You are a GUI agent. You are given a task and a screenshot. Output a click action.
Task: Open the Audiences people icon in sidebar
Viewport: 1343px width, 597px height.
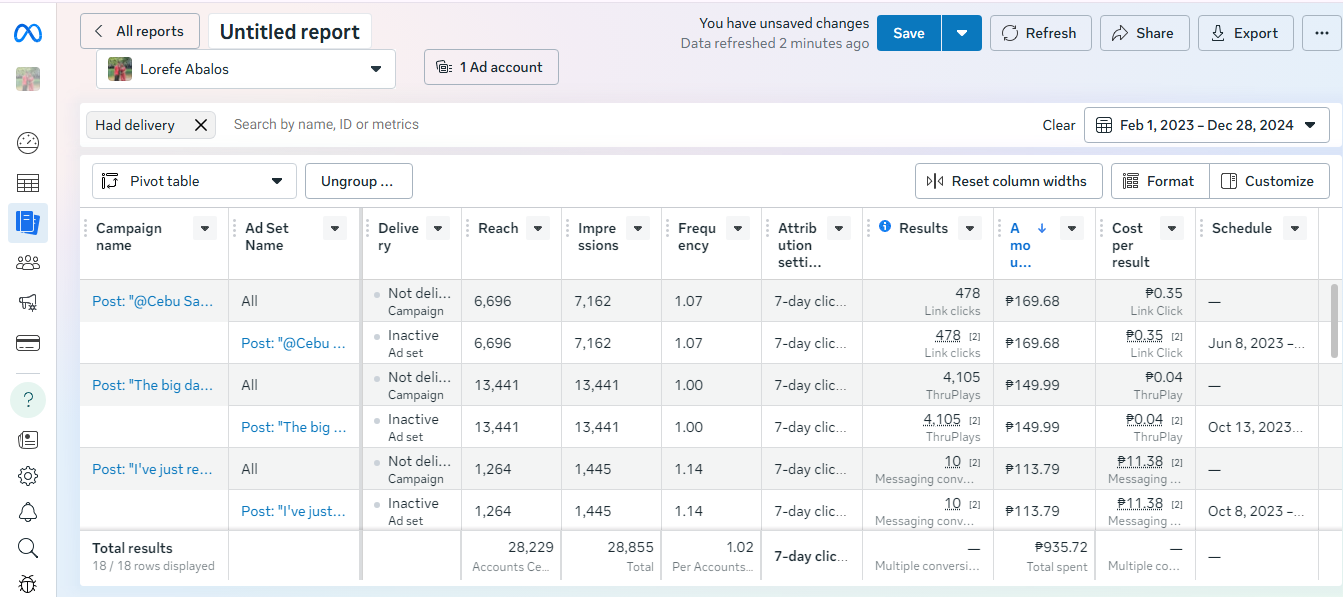pyautogui.click(x=28, y=263)
